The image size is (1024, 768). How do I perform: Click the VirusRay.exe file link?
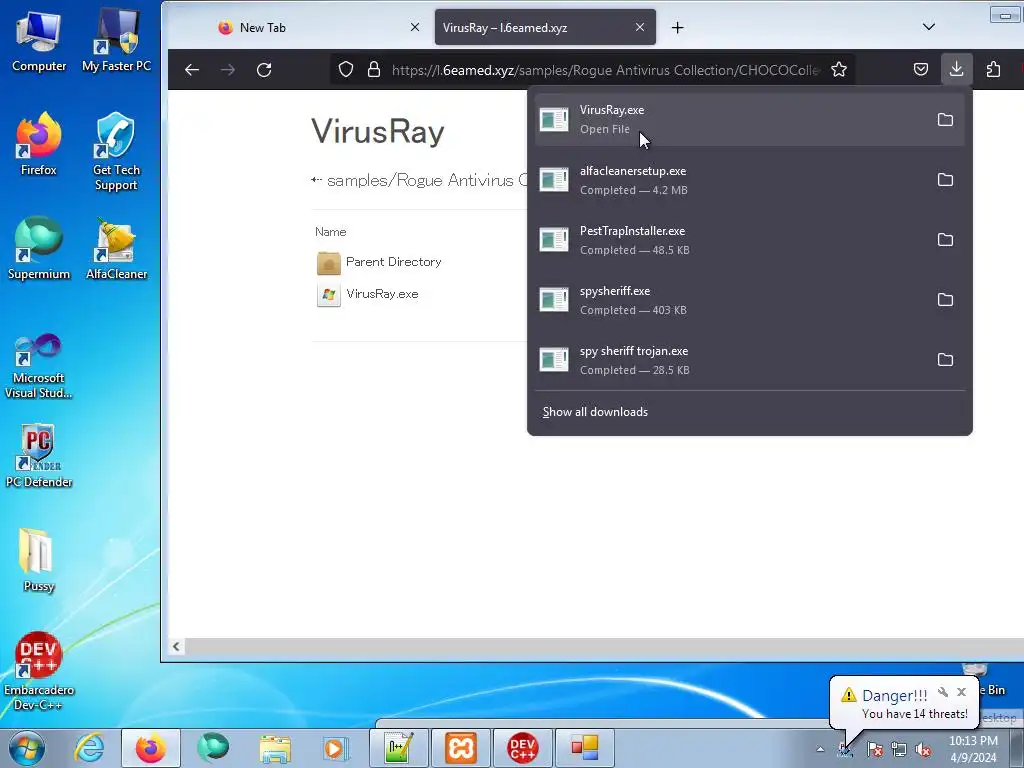click(382, 294)
